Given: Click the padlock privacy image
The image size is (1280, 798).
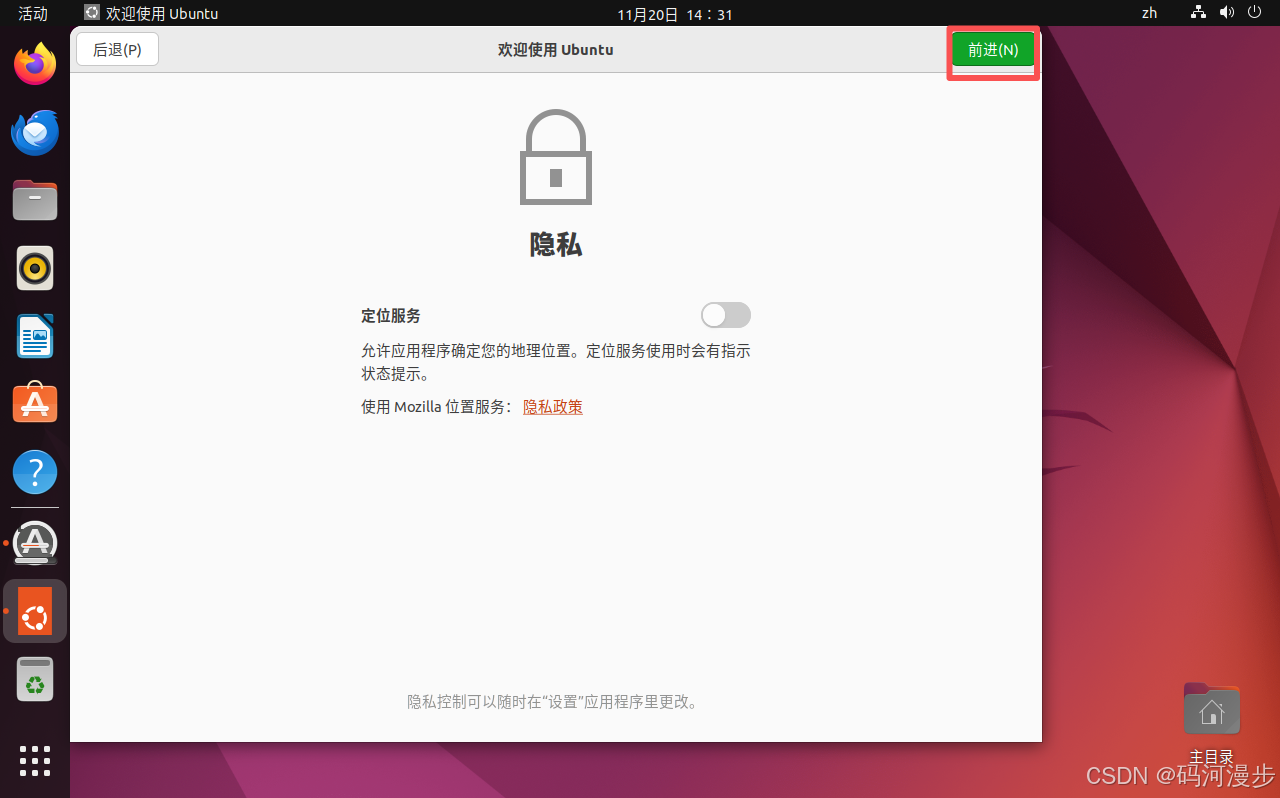Looking at the screenshot, I should (556, 157).
